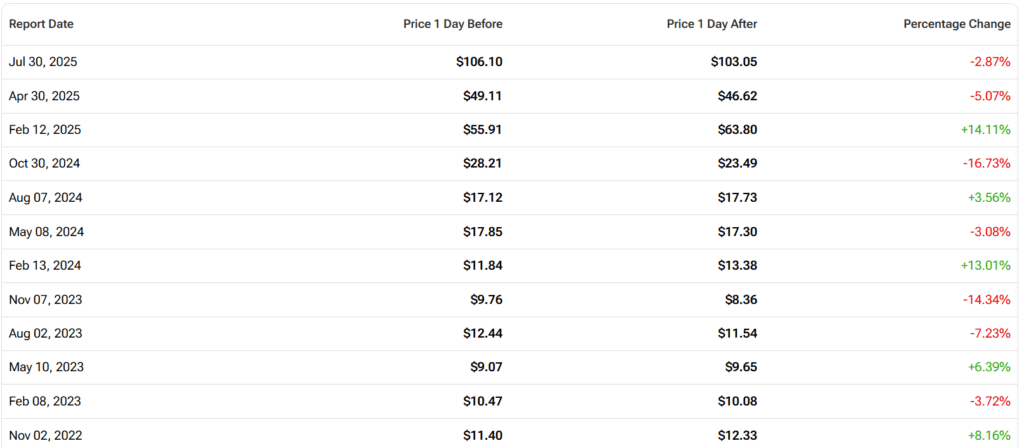The image size is (1024, 448).
Task: Select the Jul 30, 2025 report date
Action: pos(43,62)
